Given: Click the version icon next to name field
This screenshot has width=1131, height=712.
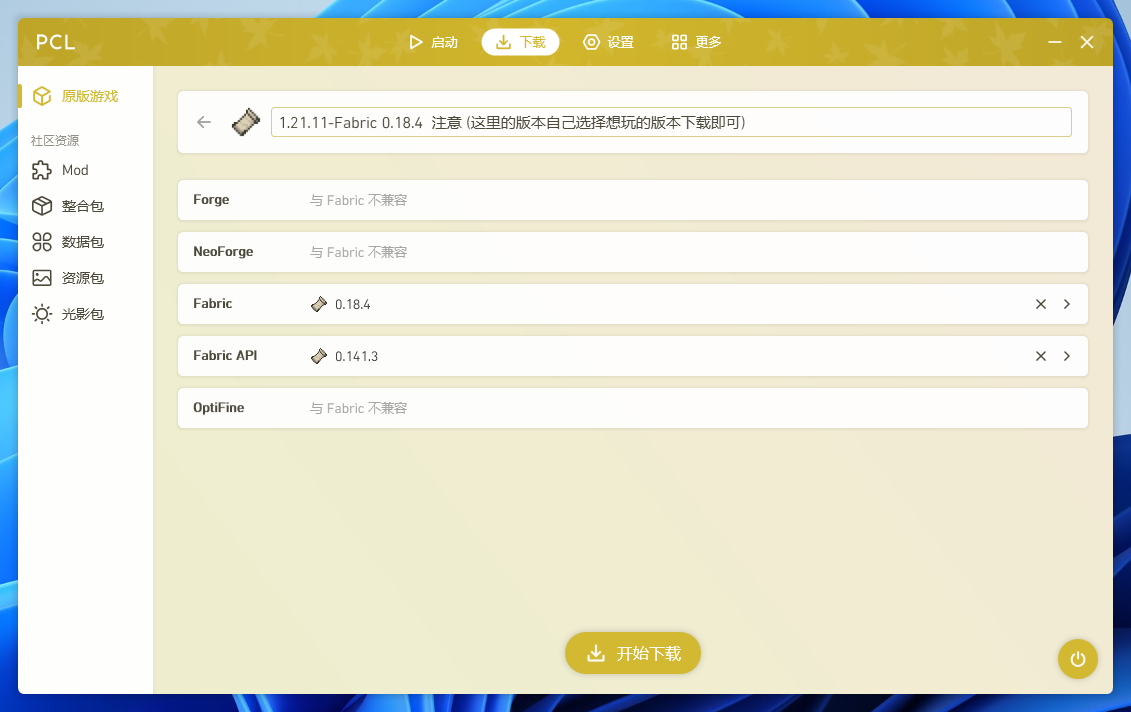Looking at the screenshot, I should [246, 122].
